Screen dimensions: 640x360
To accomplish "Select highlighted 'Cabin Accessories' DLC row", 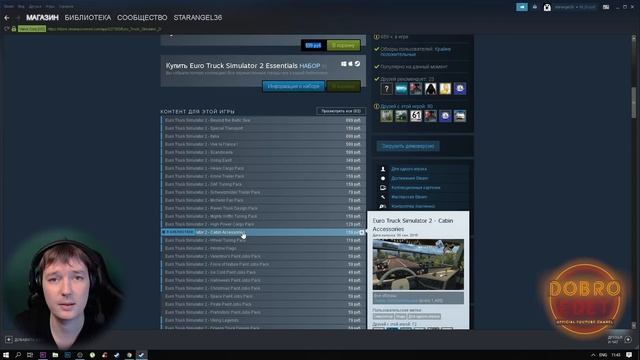I will (263, 232).
